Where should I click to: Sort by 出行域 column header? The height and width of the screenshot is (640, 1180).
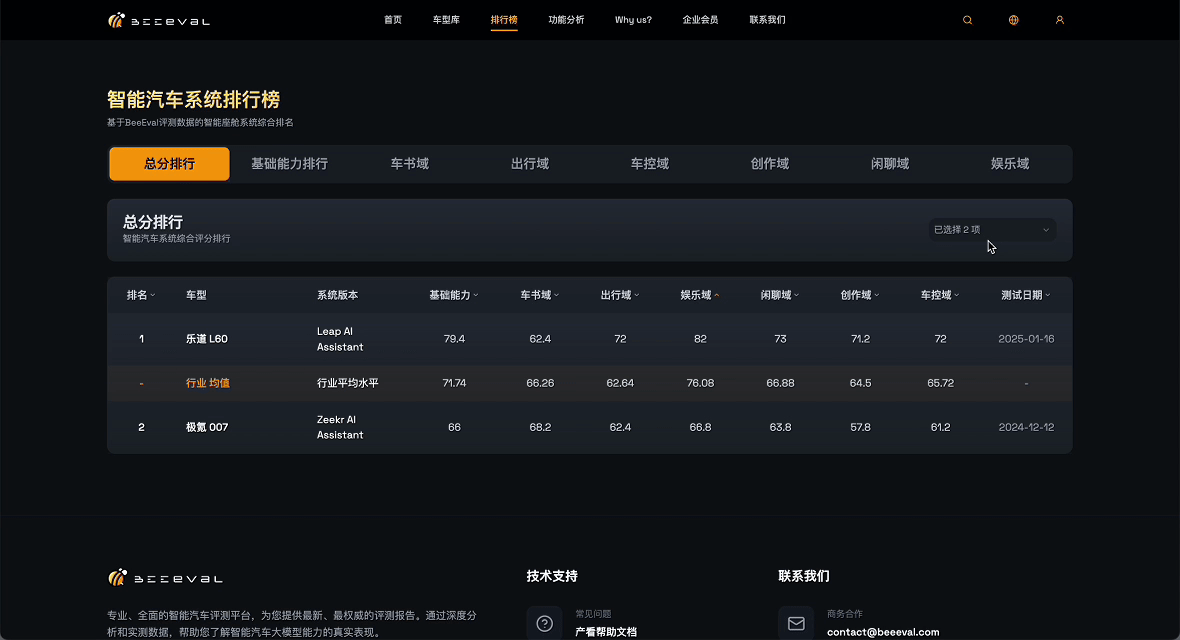coord(620,295)
